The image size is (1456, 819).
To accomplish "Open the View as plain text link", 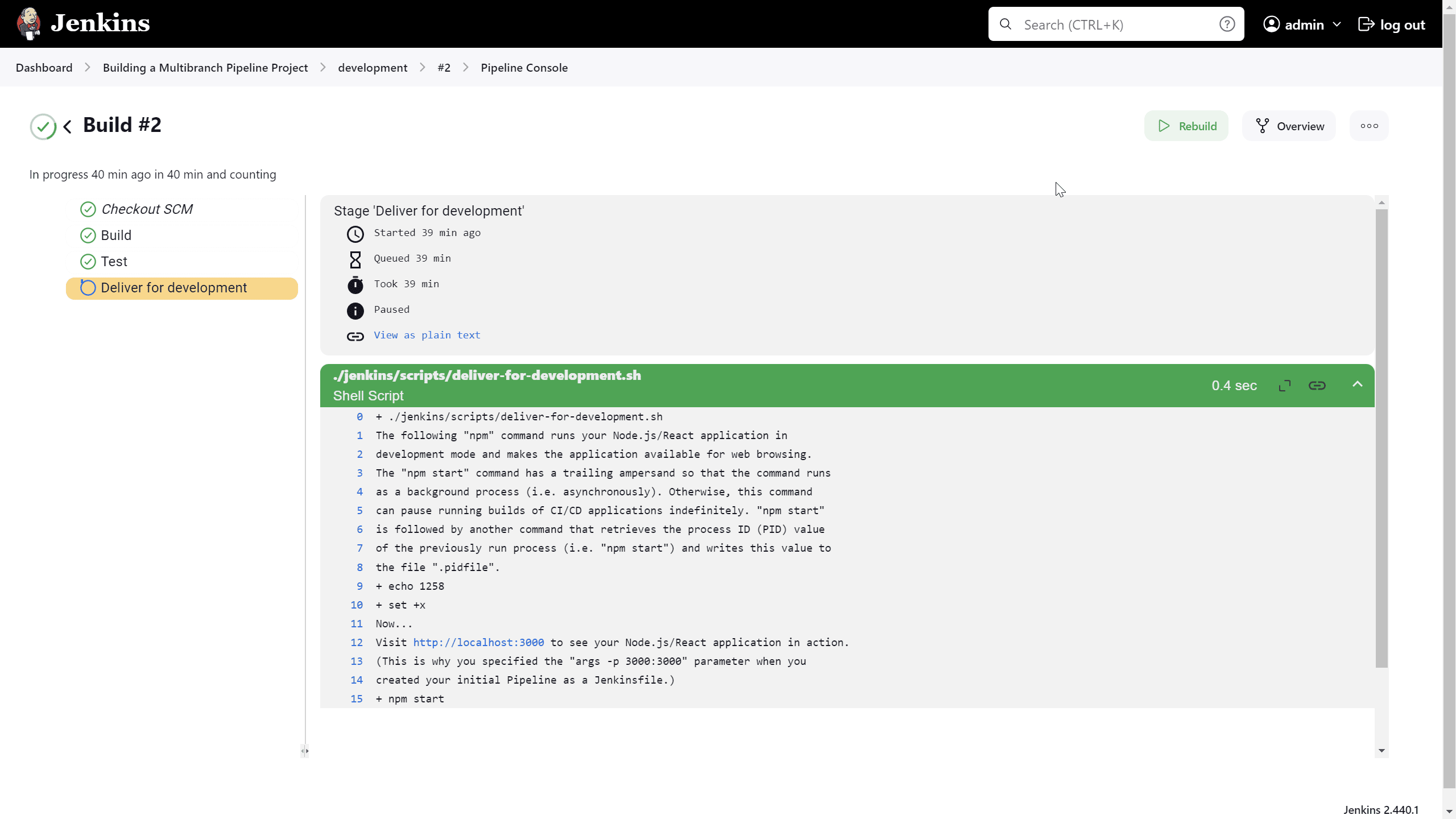I will [427, 335].
